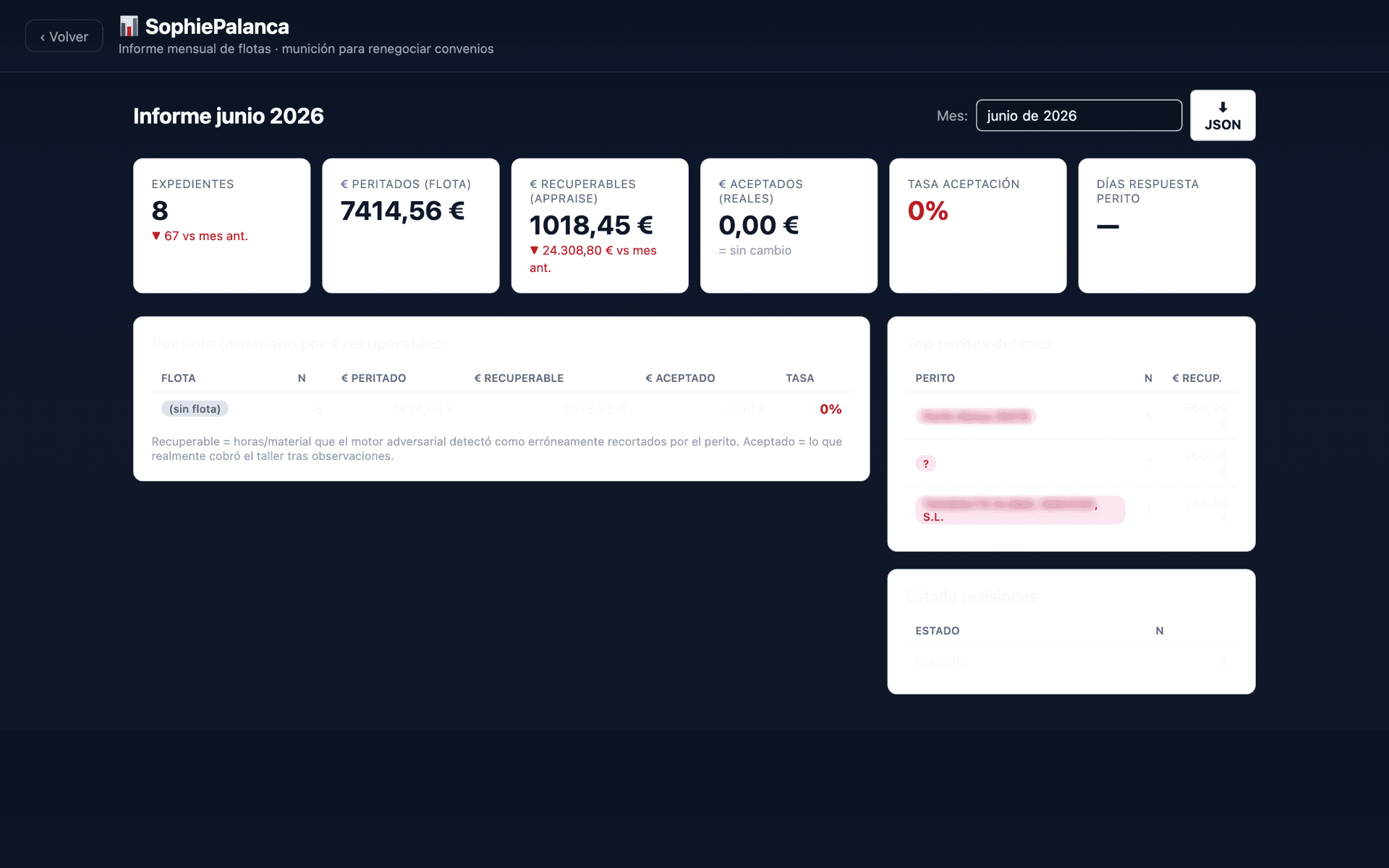1389x868 pixels.
Task: Click the Días respuesta perito card label
Action: pos(1147,191)
